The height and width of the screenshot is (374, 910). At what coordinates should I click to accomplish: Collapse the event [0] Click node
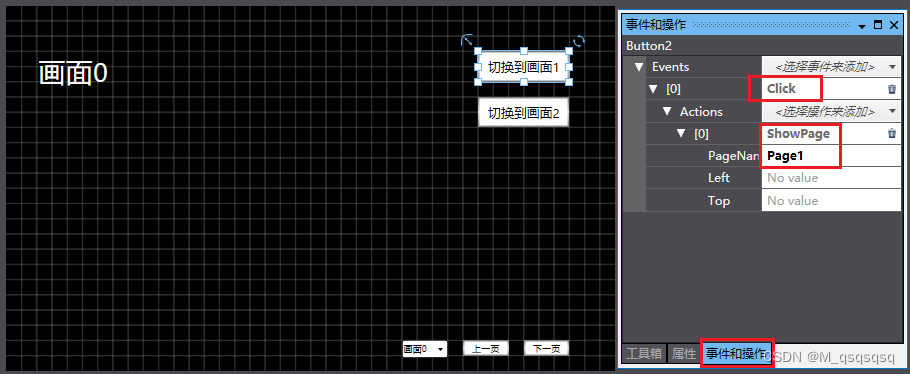click(653, 89)
